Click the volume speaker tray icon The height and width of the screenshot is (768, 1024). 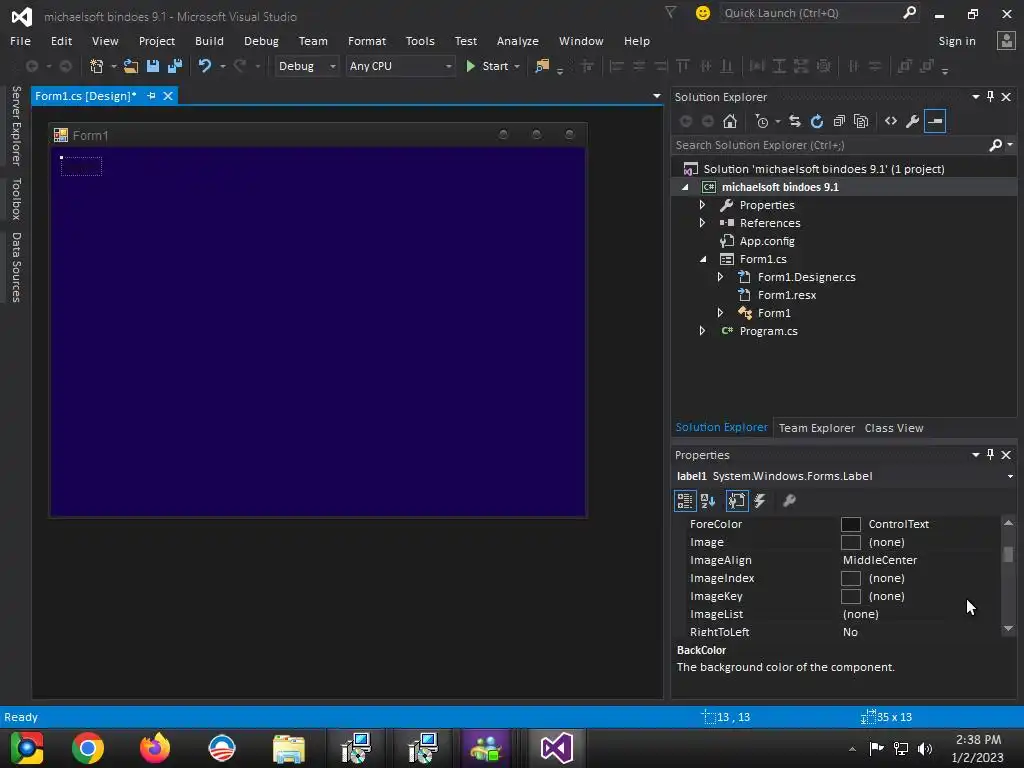click(x=925, y=748)
